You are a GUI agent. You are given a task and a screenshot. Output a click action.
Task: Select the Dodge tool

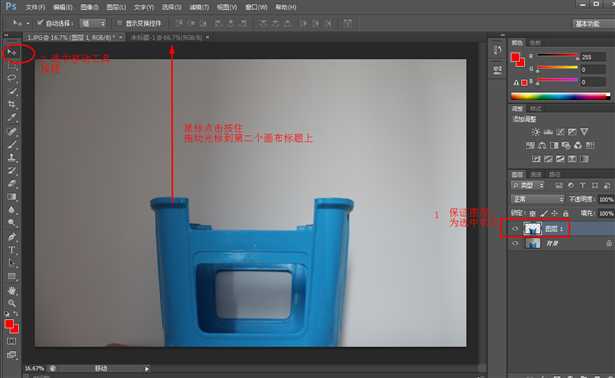coord(12,223)
